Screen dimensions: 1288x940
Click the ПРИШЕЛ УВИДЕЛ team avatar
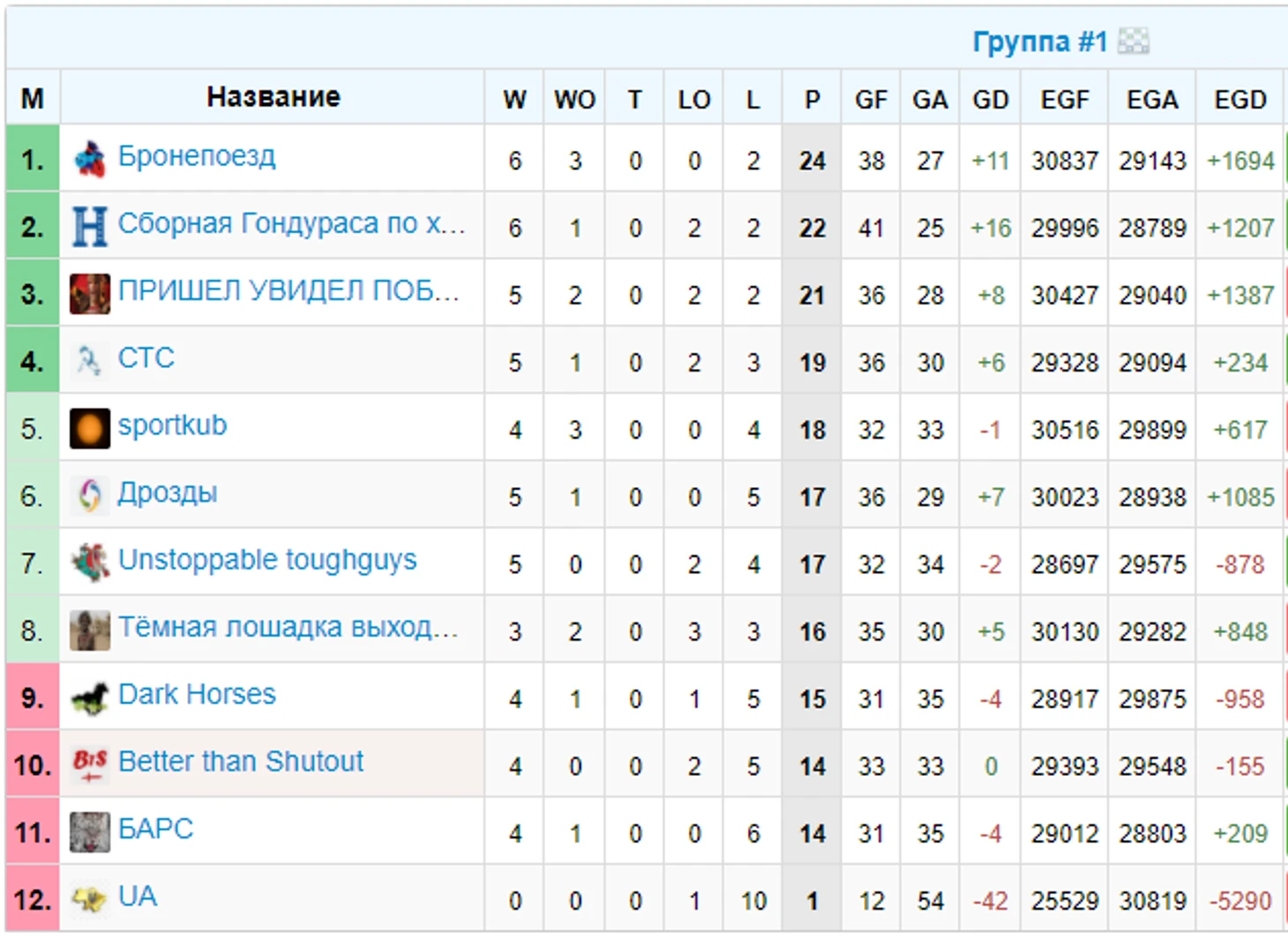(89, 294)
